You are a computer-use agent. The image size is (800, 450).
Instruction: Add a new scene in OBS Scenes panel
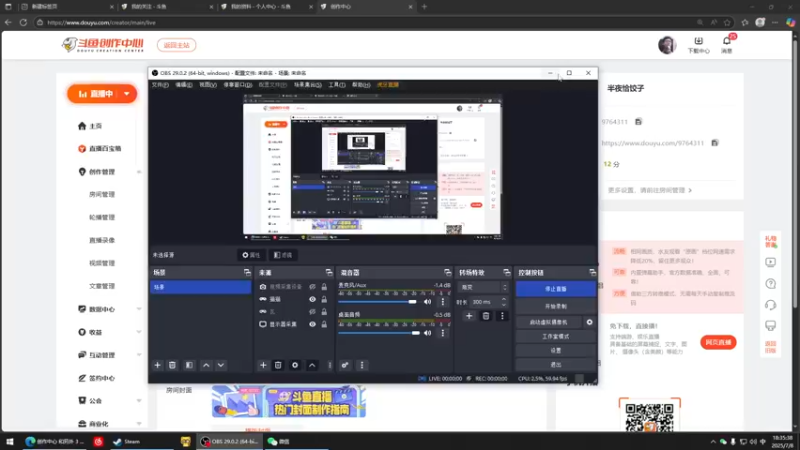[x=158, y=365]
